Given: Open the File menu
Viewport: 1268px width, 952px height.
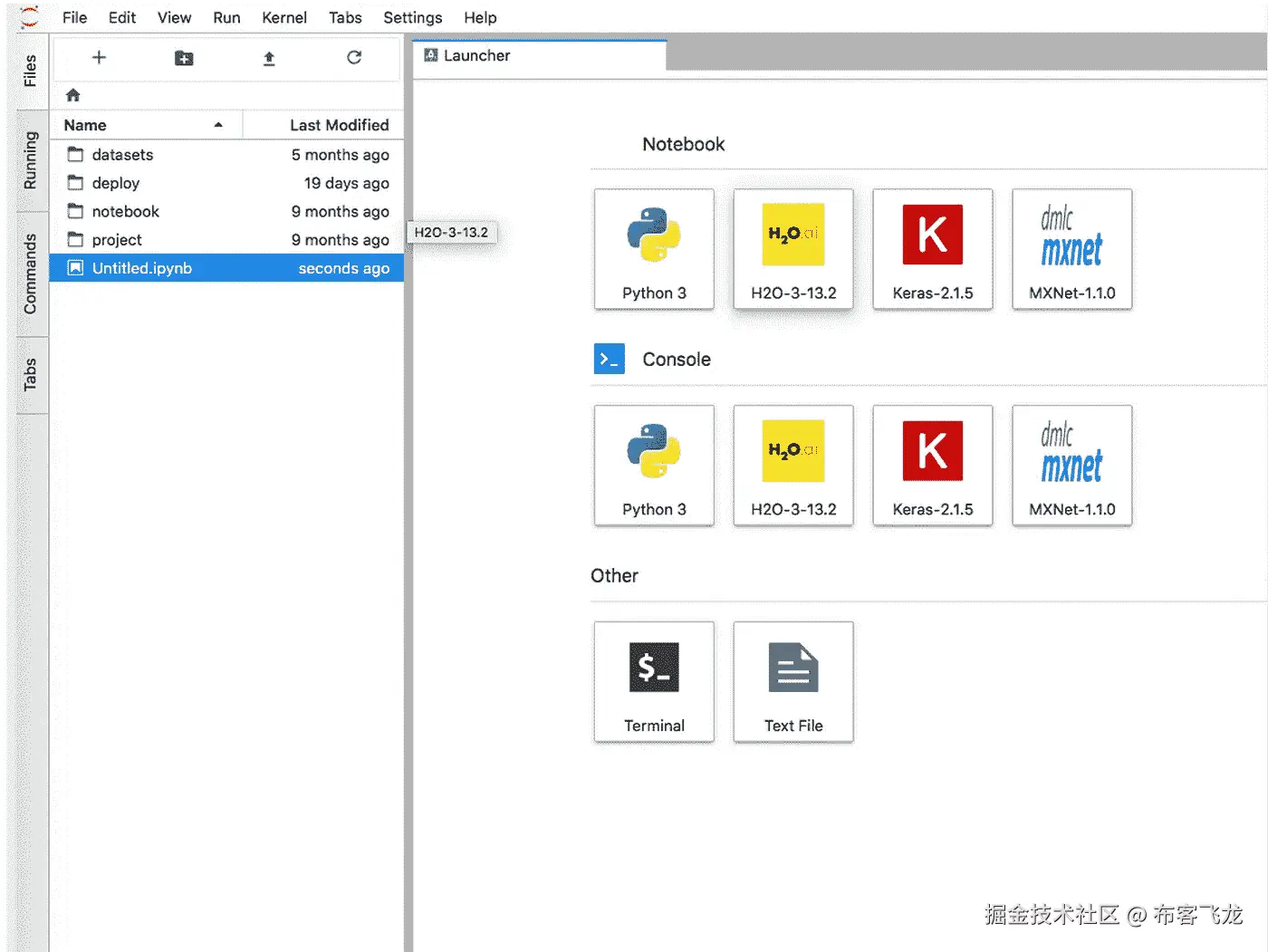Looking at the screenshot, I should click(x=74, y=17).
